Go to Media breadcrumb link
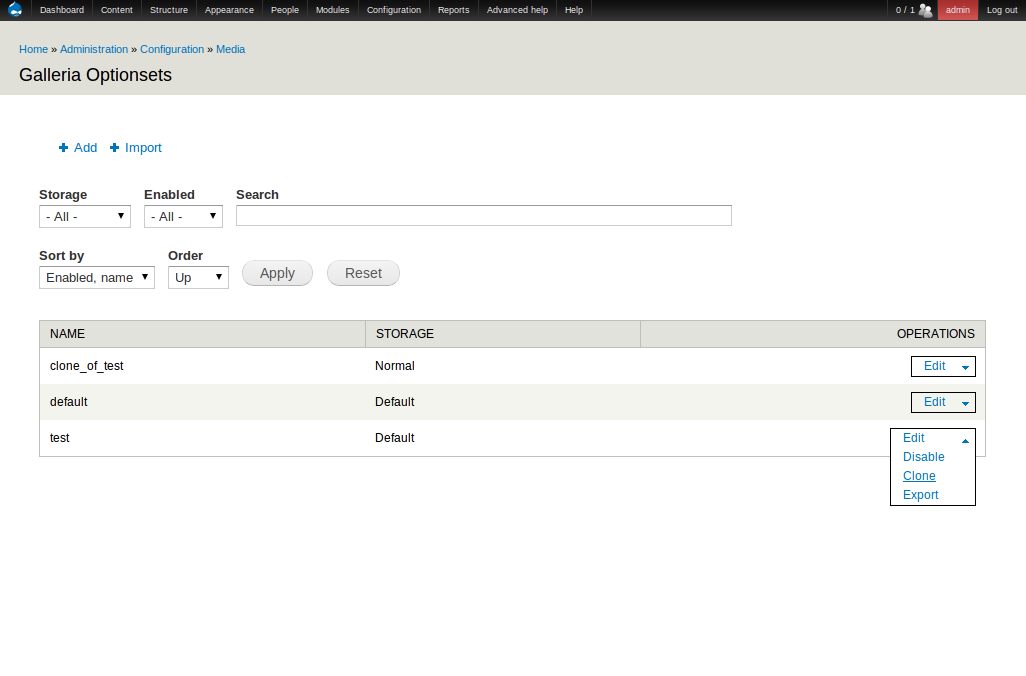The image size is (1026, 676). pos(230,49)
